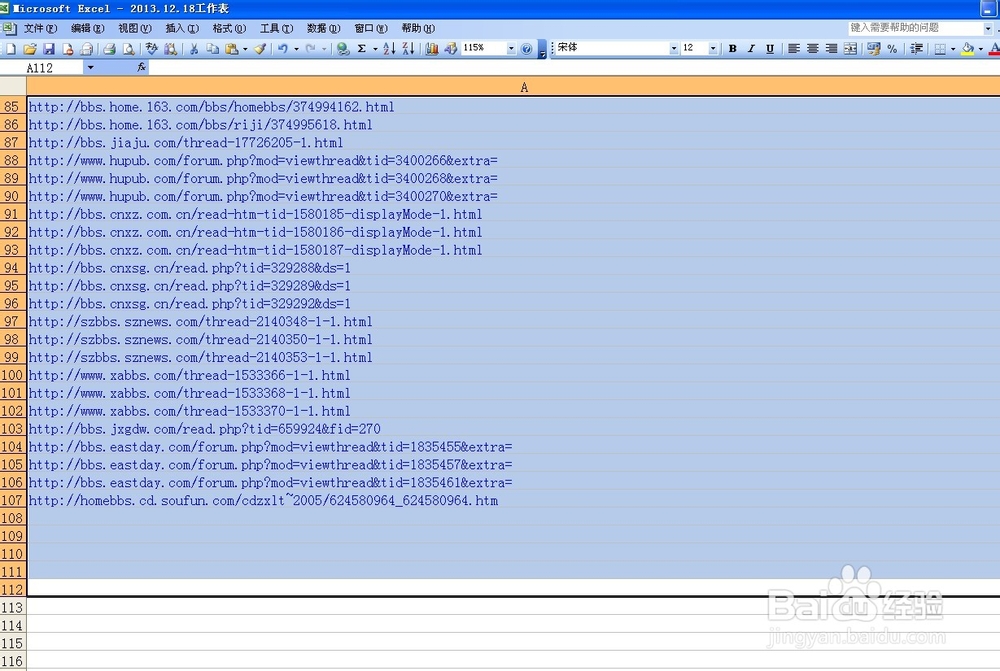Click the Fill Color paint bucket

967,48
